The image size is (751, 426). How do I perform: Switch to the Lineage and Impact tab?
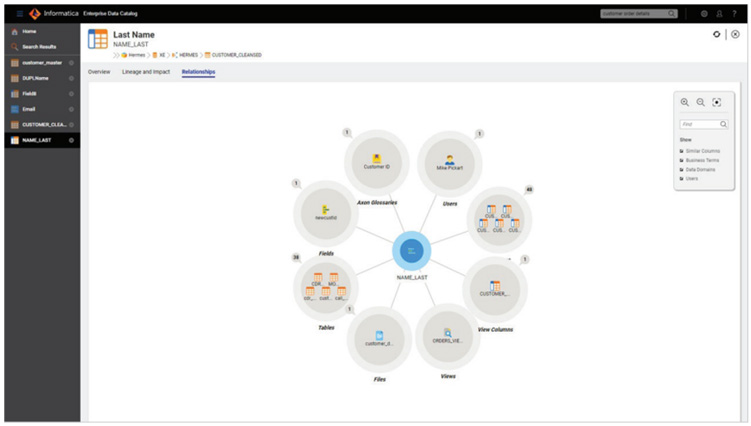[146, 72]
